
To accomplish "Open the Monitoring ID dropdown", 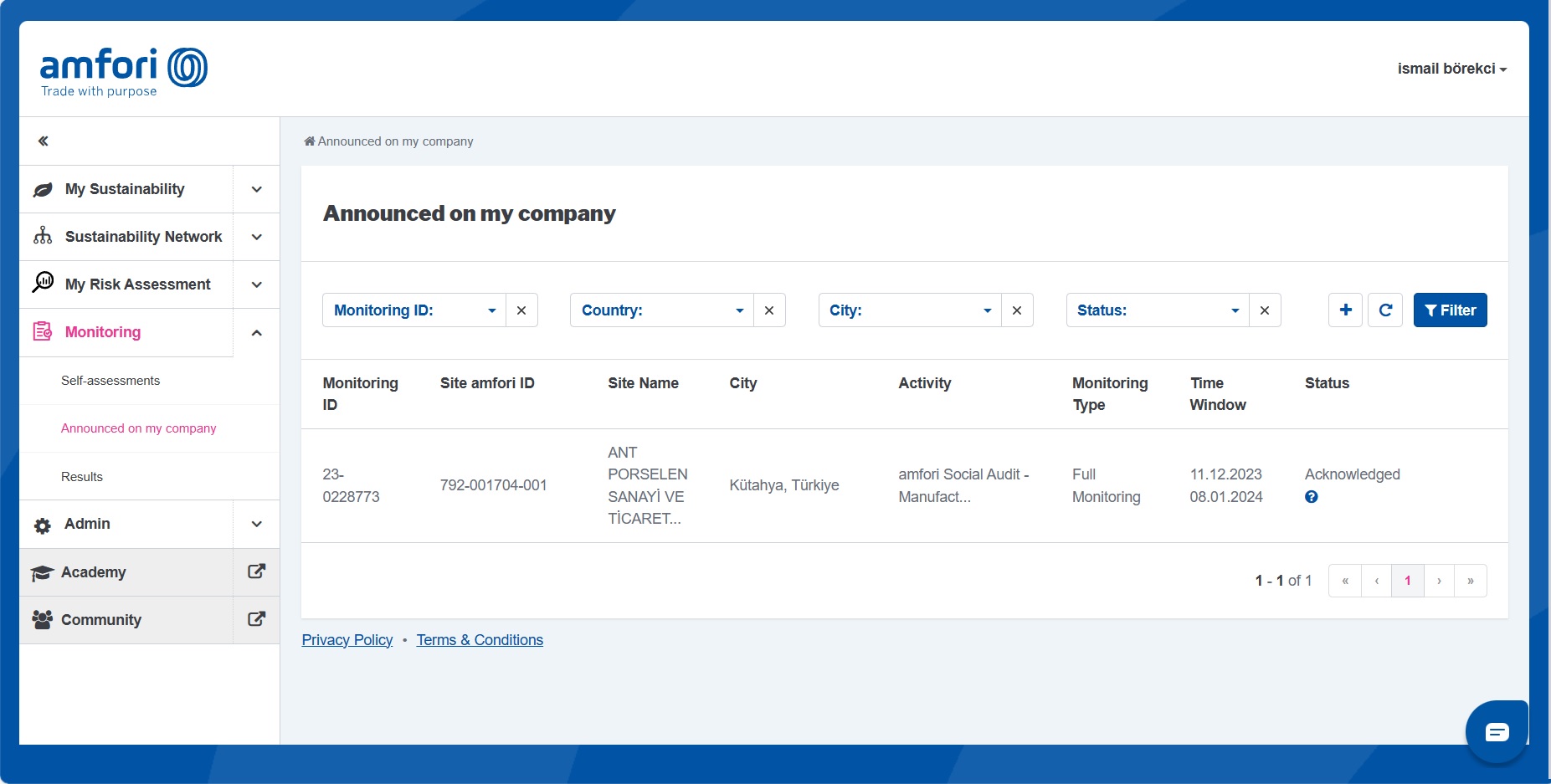I will [x=414, y=310].
